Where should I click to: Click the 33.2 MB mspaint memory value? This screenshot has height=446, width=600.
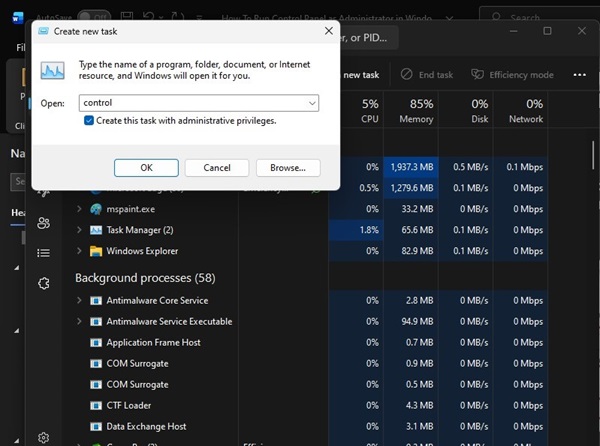pyautogui.click(x=417, y=209)
